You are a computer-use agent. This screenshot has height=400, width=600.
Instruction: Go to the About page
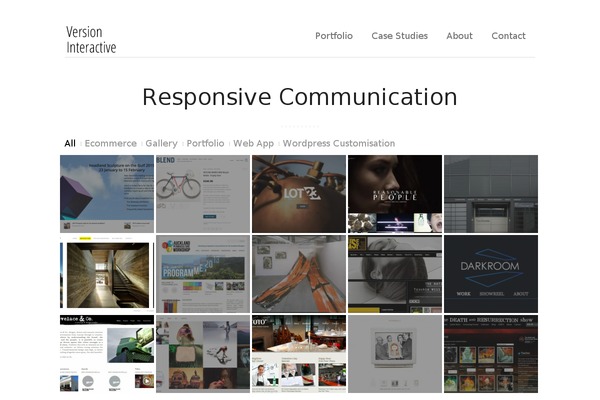point(459,36)
